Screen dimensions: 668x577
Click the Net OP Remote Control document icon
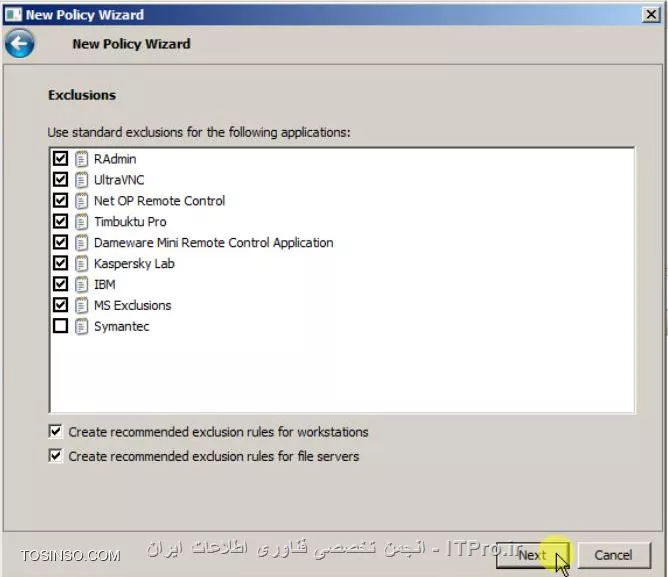[x=81, y=201]
